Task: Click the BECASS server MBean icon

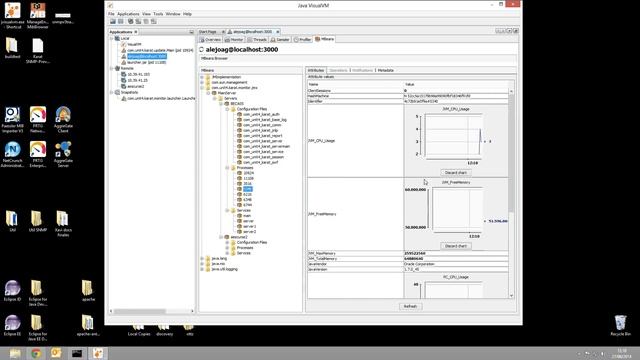Action: 227,104
